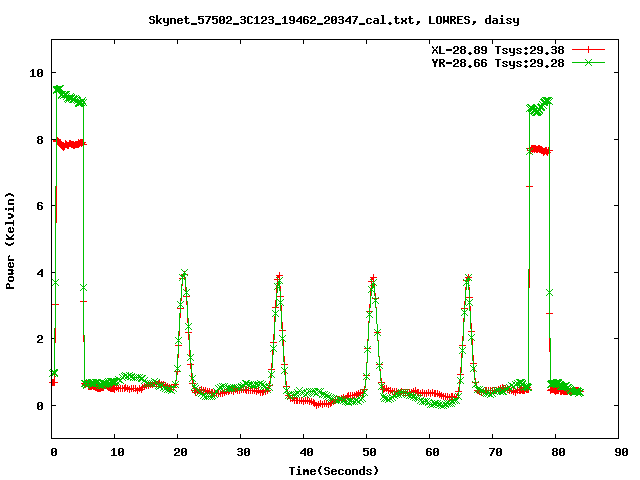The height and width of the screenshot is (480, 640).
Task: Click the peak near 66 seconds
Action: pos(468,278)
